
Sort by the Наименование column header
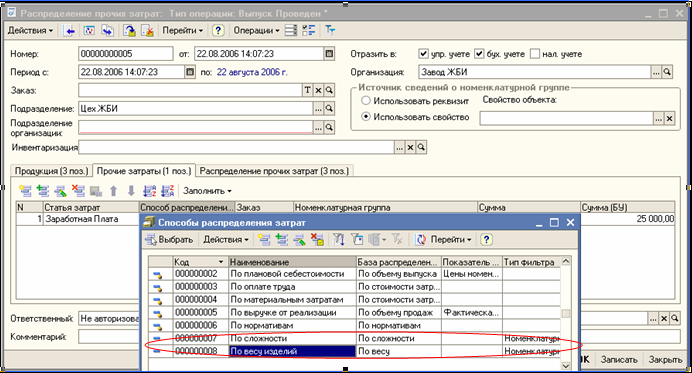(292, 262)
